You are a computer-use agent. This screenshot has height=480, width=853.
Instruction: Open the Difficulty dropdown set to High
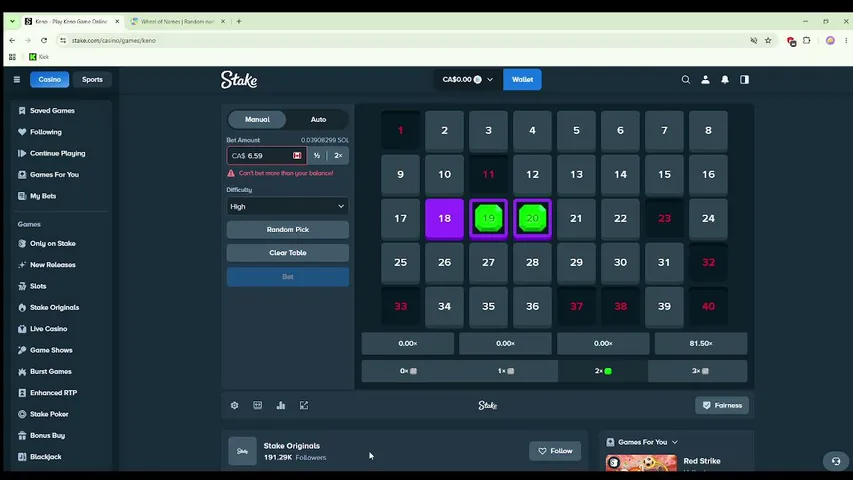click(288, 206)
